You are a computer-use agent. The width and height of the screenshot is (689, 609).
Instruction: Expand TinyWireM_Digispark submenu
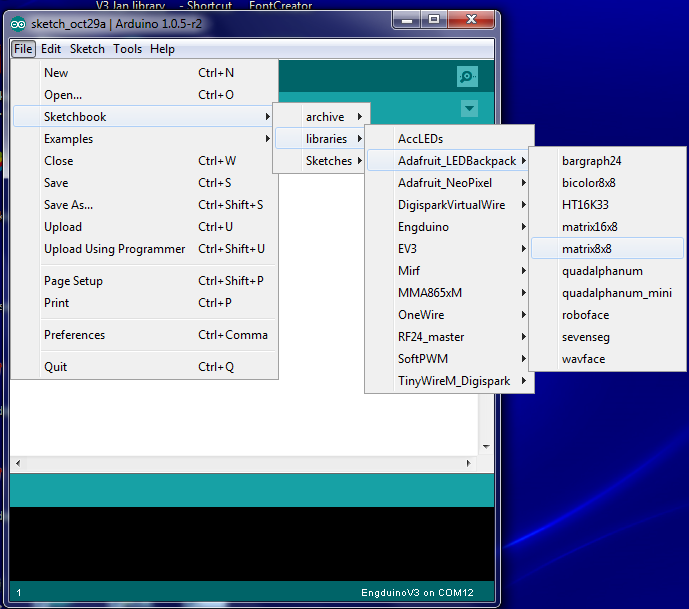click(450, 381)
